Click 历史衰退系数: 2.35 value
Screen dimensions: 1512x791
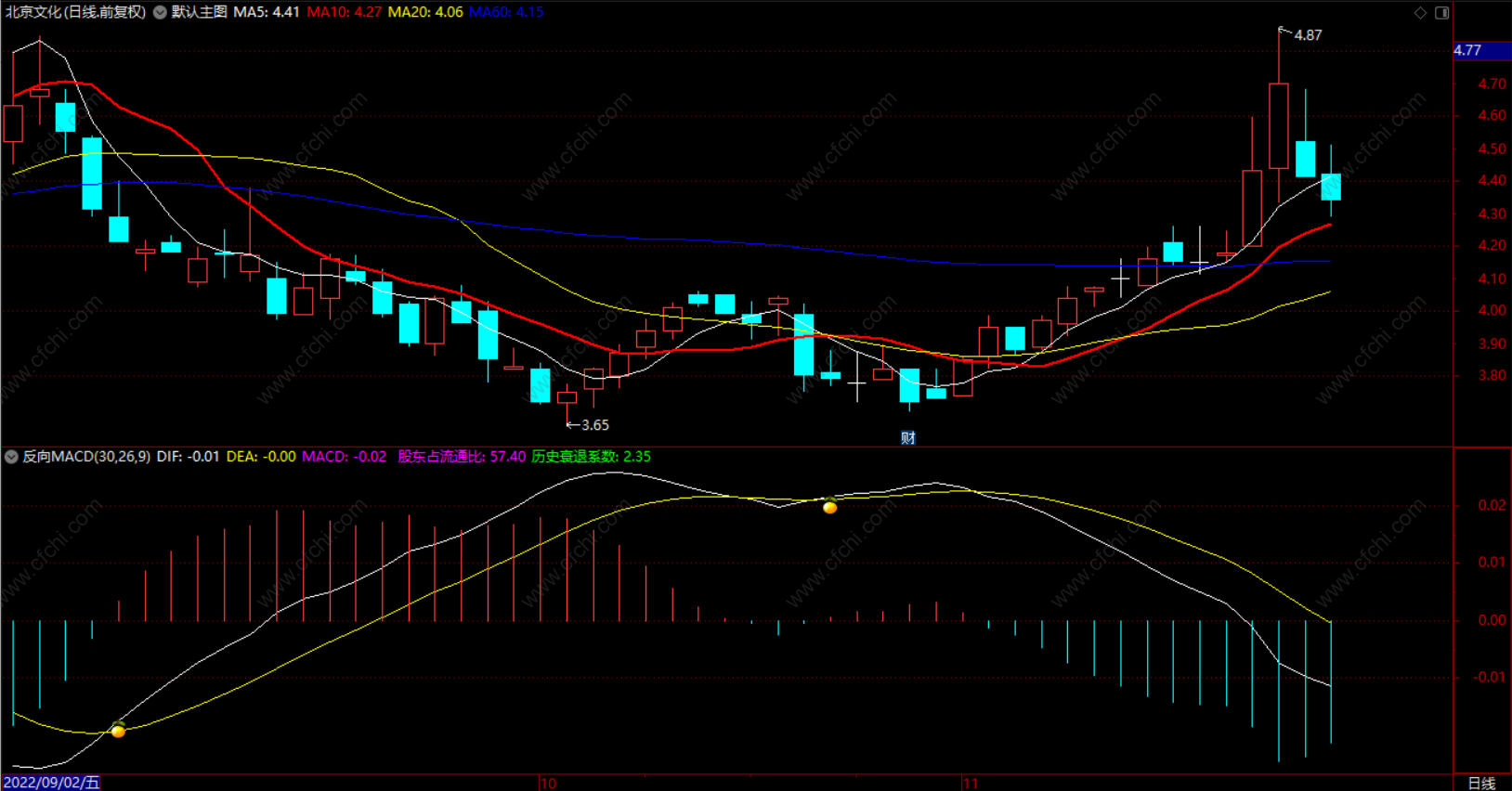tap(591, 457)
